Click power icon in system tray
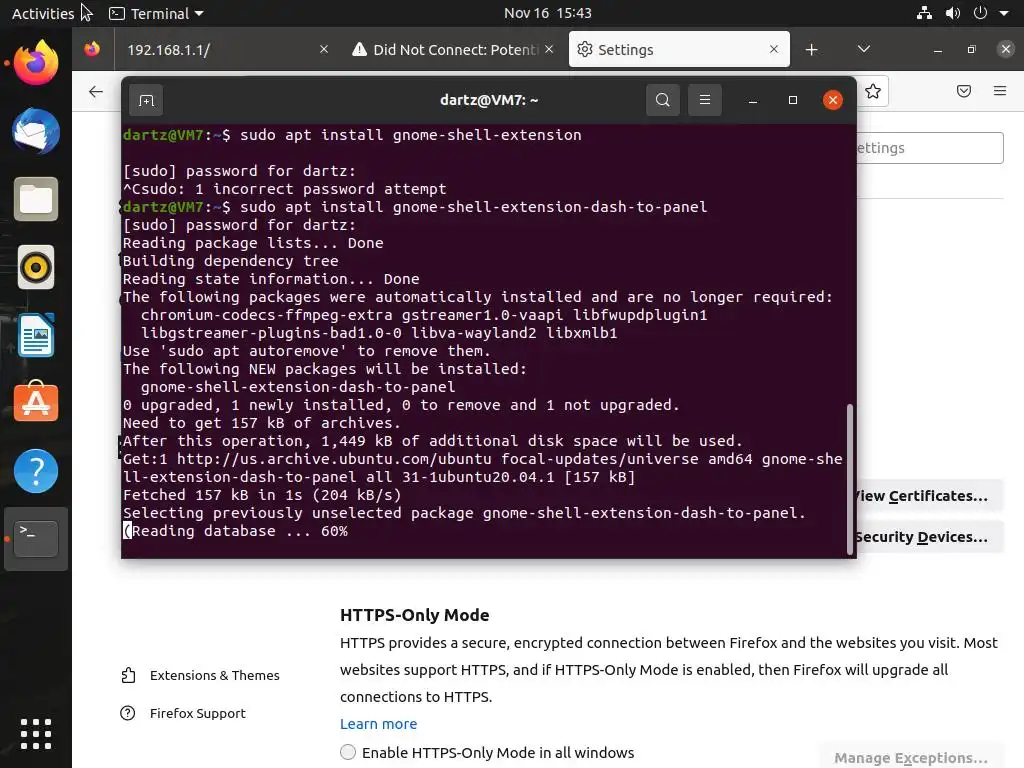The height and width of the screenshot is (768, 1024). point(980,13)
